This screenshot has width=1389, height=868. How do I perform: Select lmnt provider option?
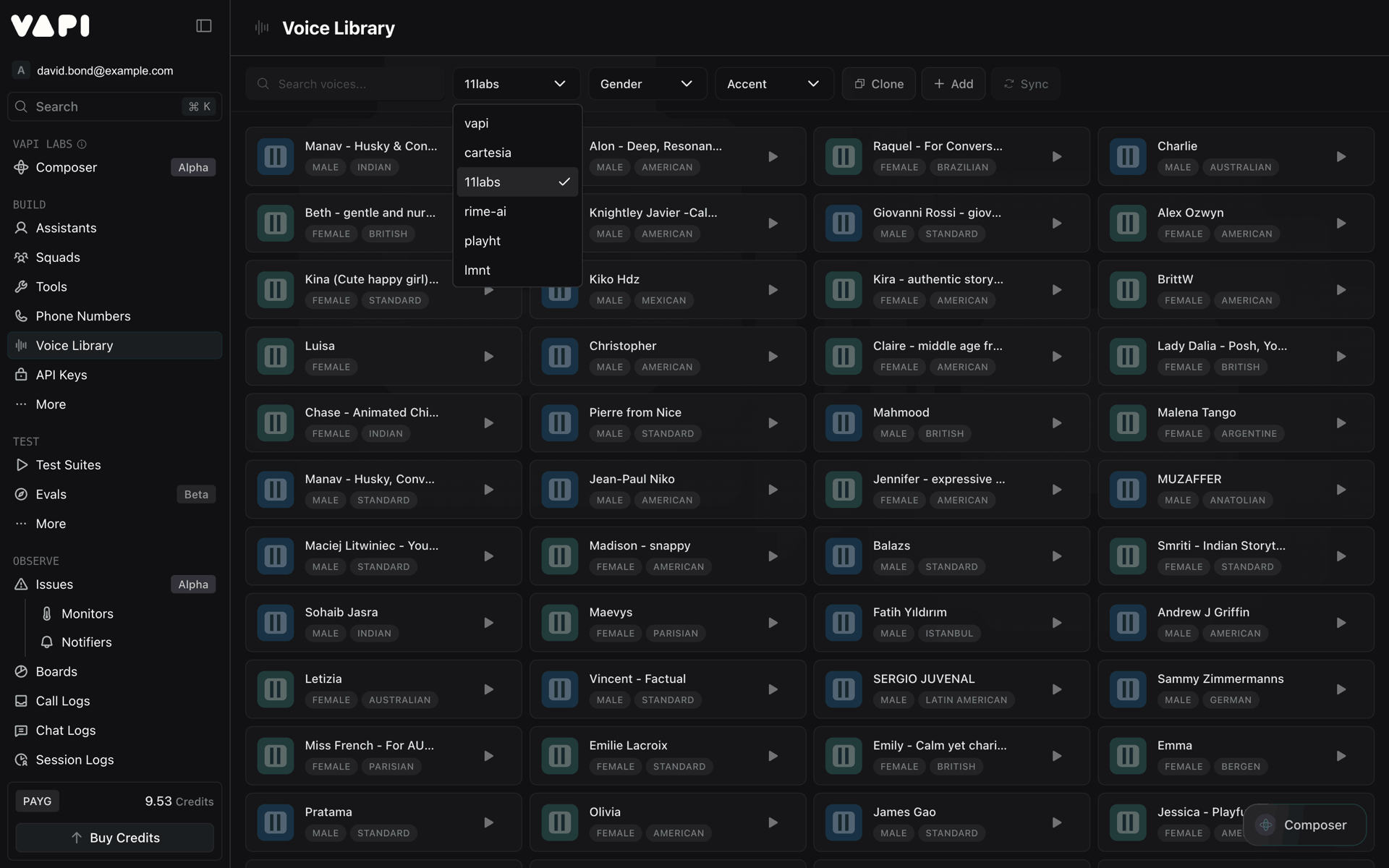coord(517,271)
